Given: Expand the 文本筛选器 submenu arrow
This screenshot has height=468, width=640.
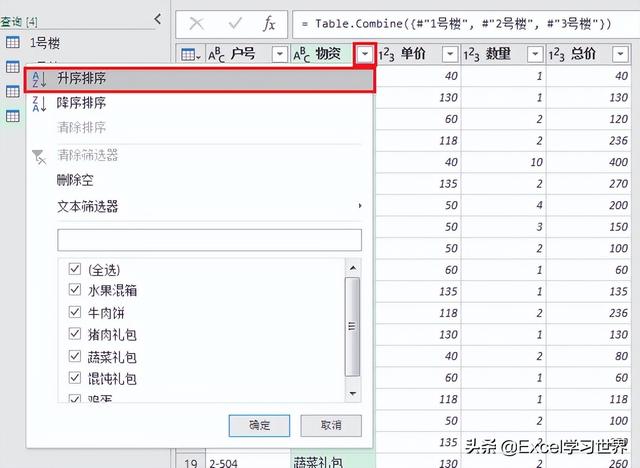Looking at the screenshot, I should click(x=360, y=206).
